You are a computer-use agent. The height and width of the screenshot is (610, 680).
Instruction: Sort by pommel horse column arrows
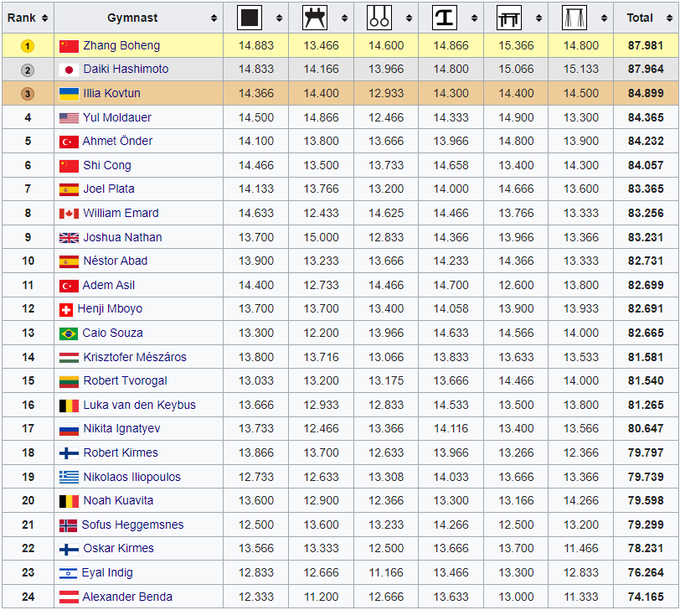[344, 18]
